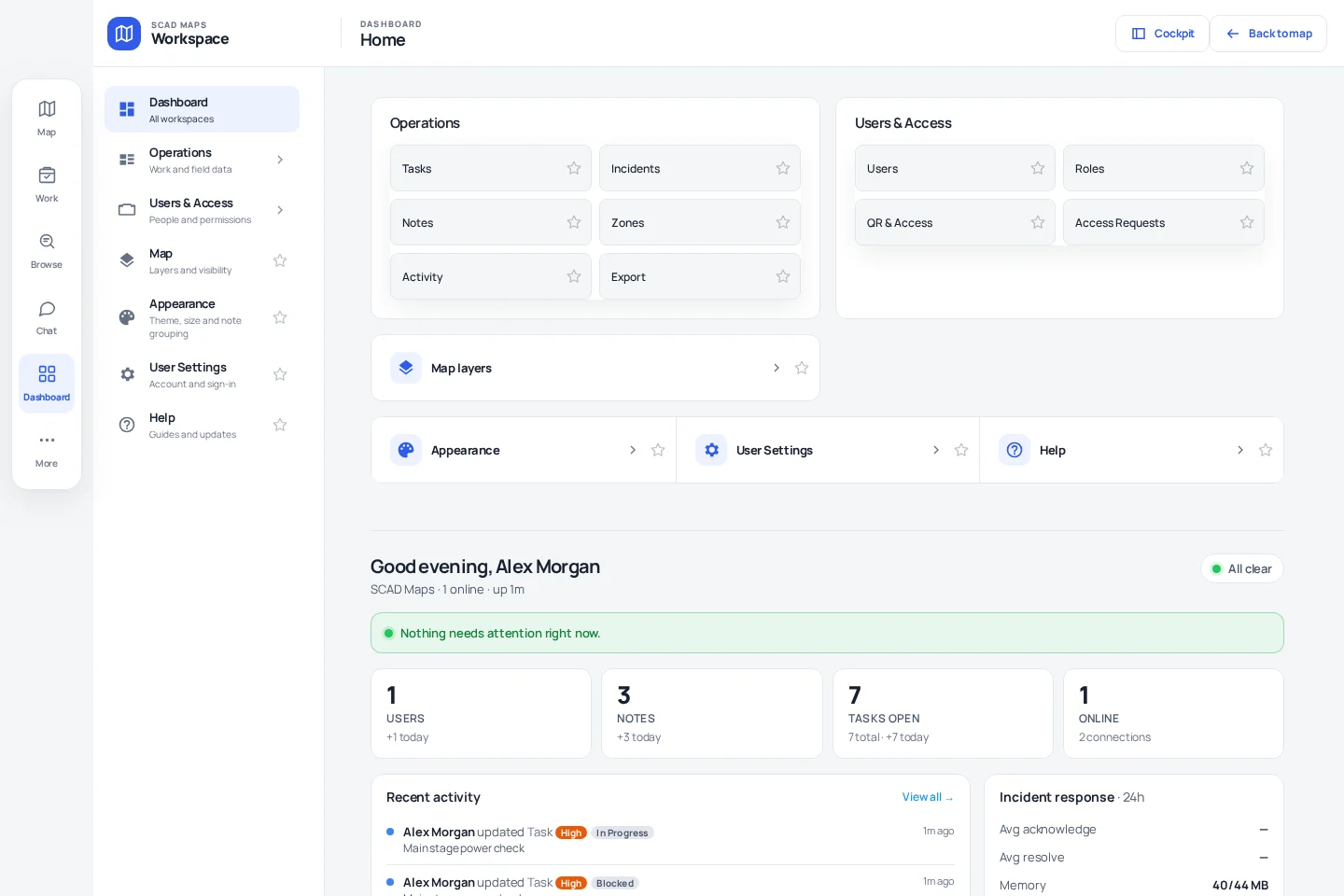
Task: Expand Users & Access in the sidebar
Action: [x=280, y=210]
